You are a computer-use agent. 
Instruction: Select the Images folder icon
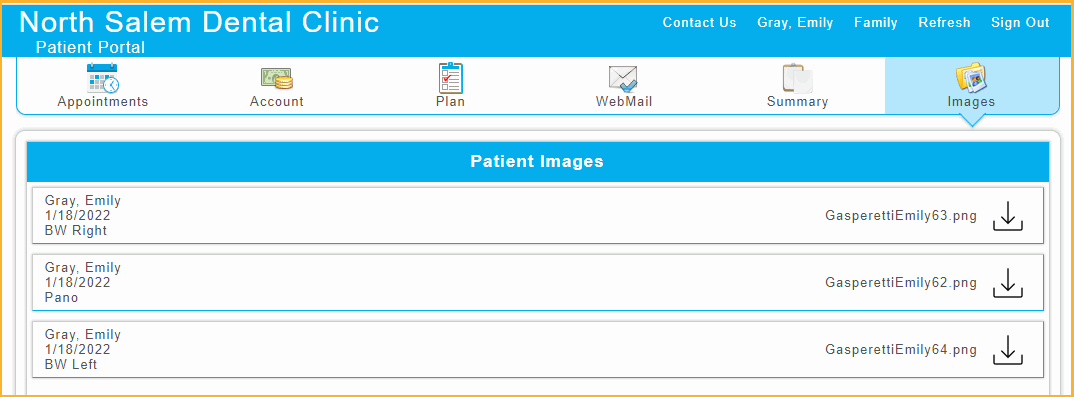971,77
